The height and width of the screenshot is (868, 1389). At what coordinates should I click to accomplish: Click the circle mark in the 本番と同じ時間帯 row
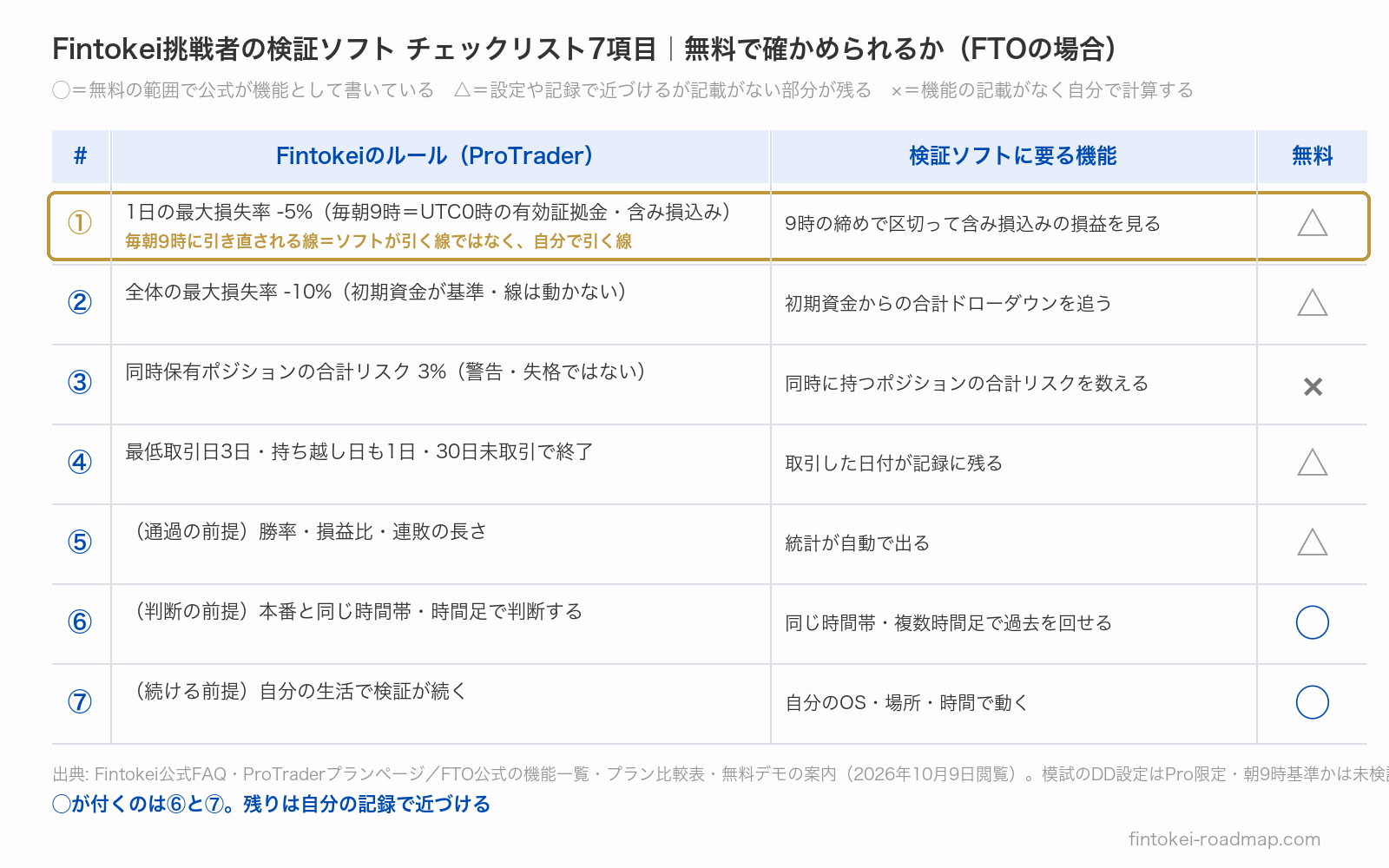(x=1312, y=622)
